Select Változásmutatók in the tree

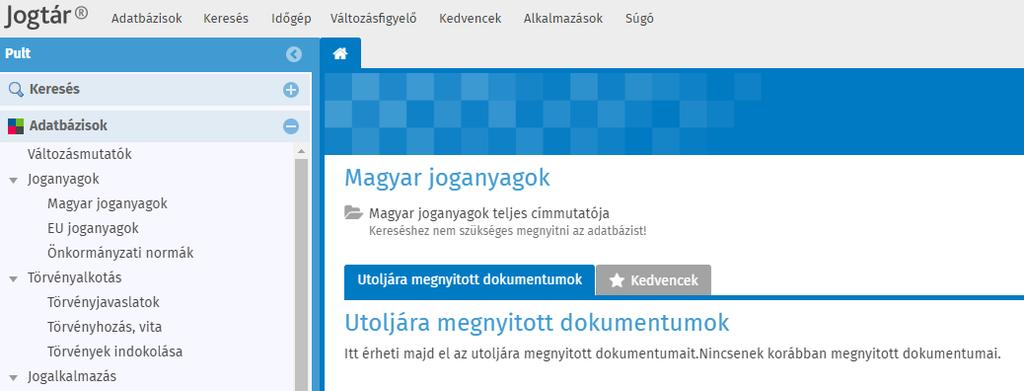[80, 155]
